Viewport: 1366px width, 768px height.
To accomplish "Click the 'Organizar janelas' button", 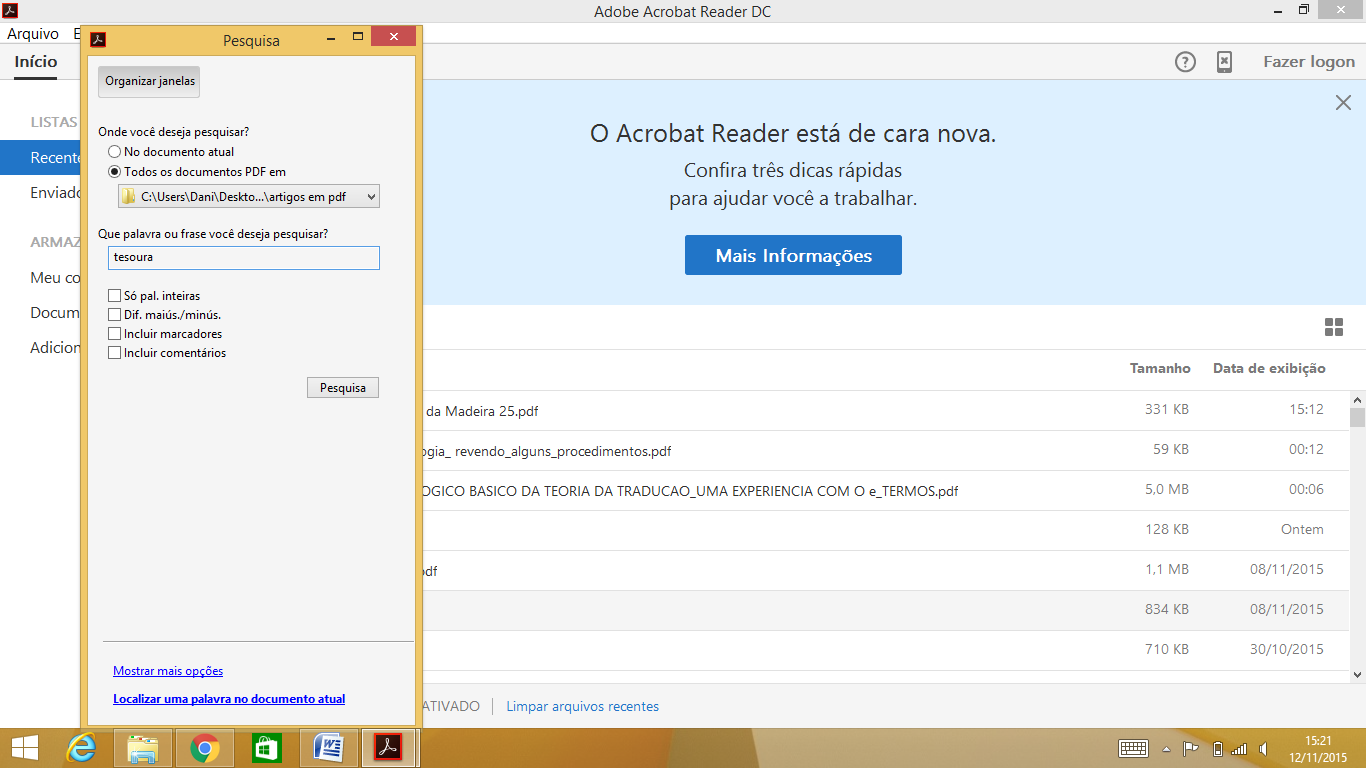I will [149, 81].
